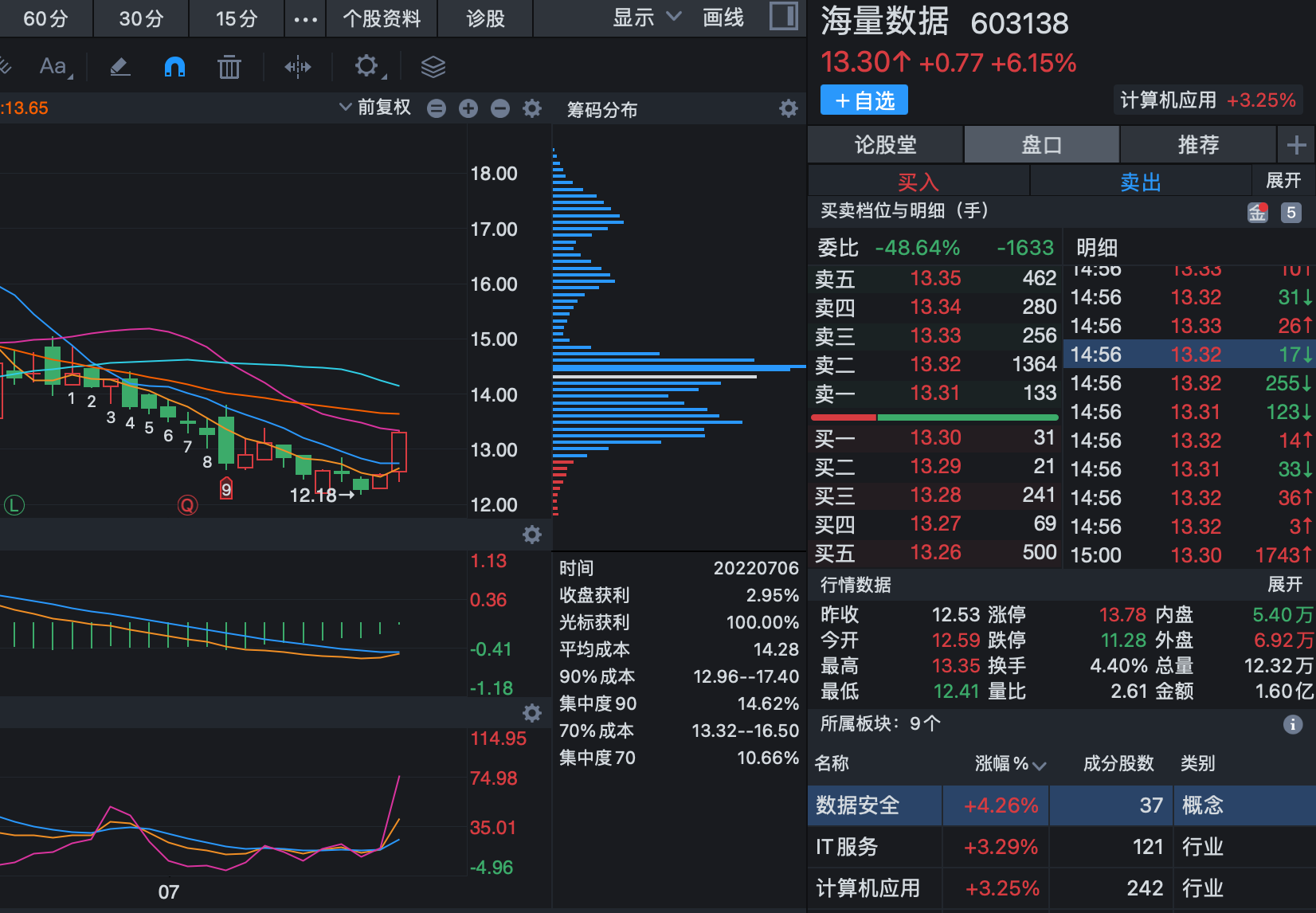Clear drawings using the trash icon
The height and width of the screenshot is (913, 1316).
pyautogui.click(x=229, y=67)
